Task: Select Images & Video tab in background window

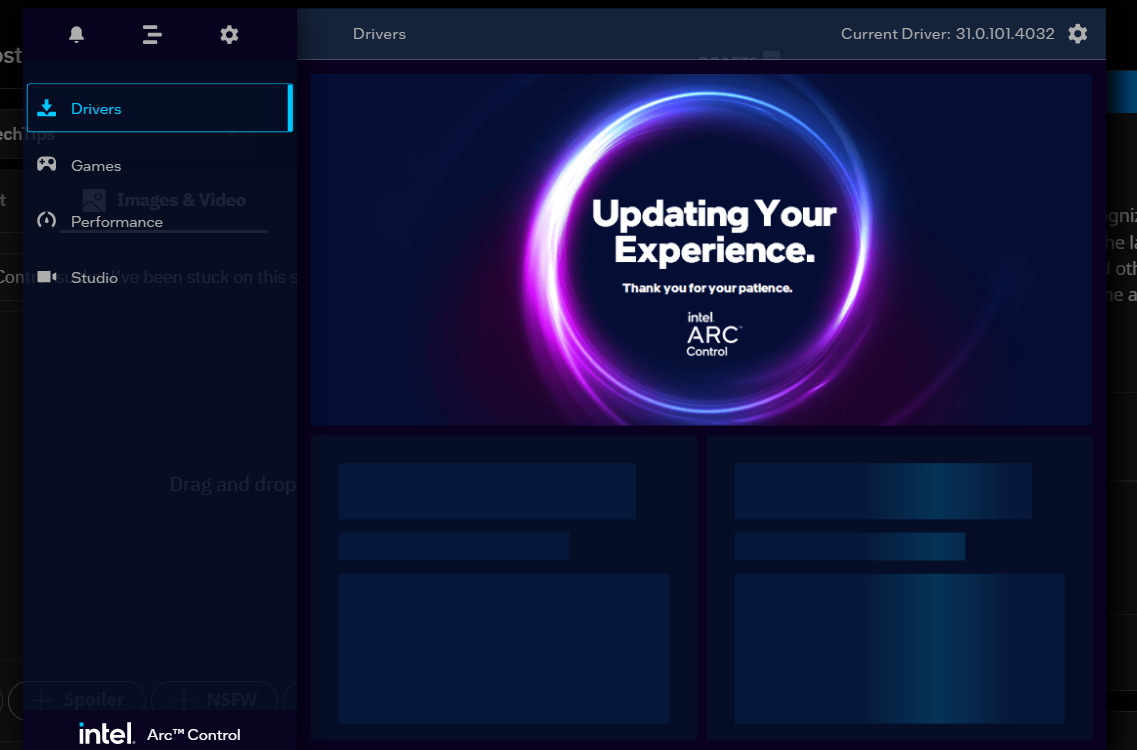Action: pyautogui.click(x=164, y=200)
